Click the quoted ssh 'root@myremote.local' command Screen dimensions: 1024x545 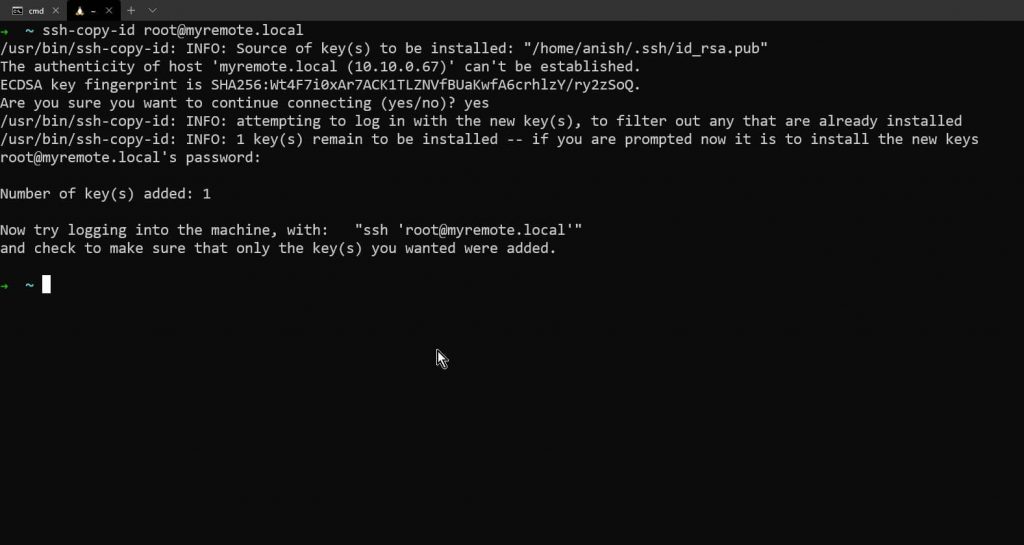pyautogui.click(x=468, y=230)
